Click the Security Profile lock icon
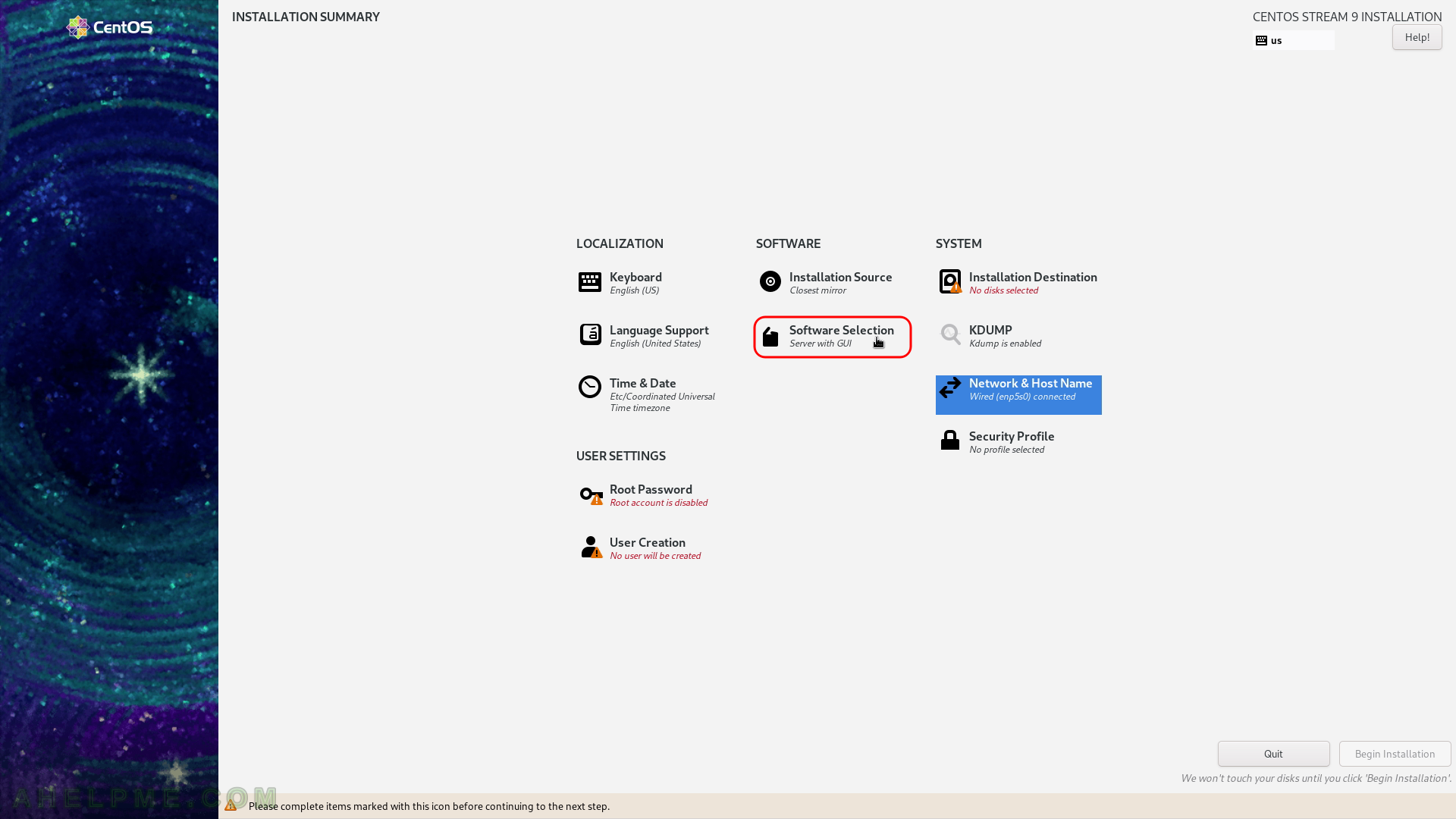 [x=950, y=440]
